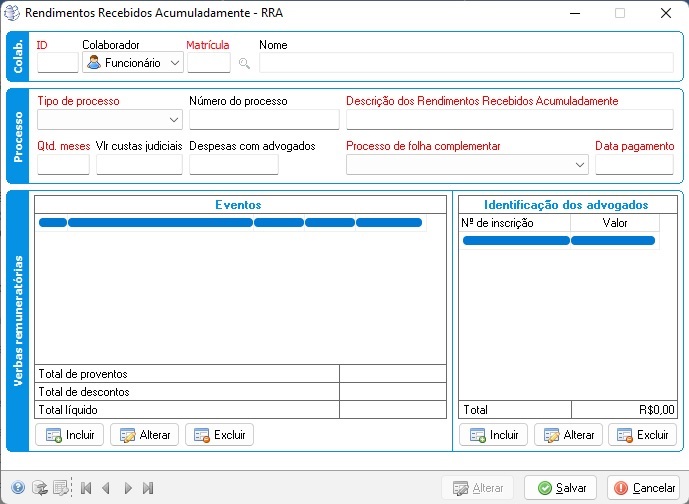Click Incluir under Identificação dos advogados

point(494,435)
